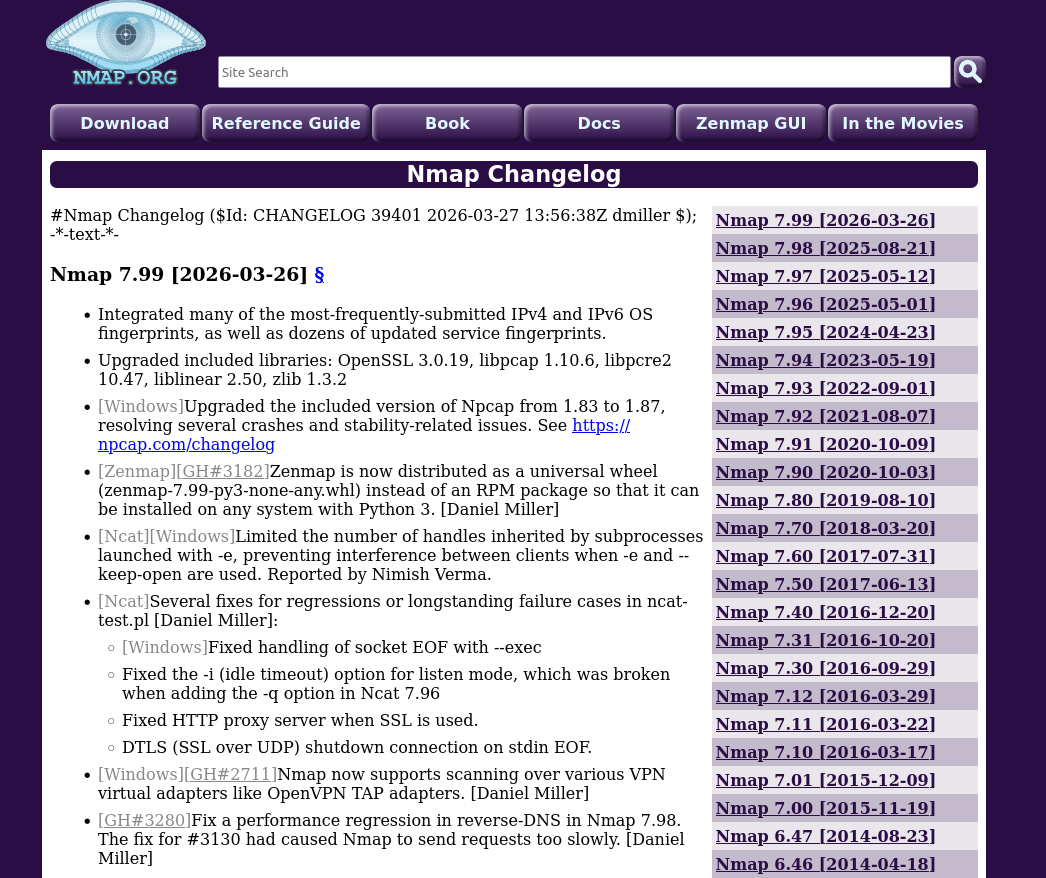Open the GH#3280 issue link
The image size is (1046, 878).
pyautogui.click(x=143, y=820)
